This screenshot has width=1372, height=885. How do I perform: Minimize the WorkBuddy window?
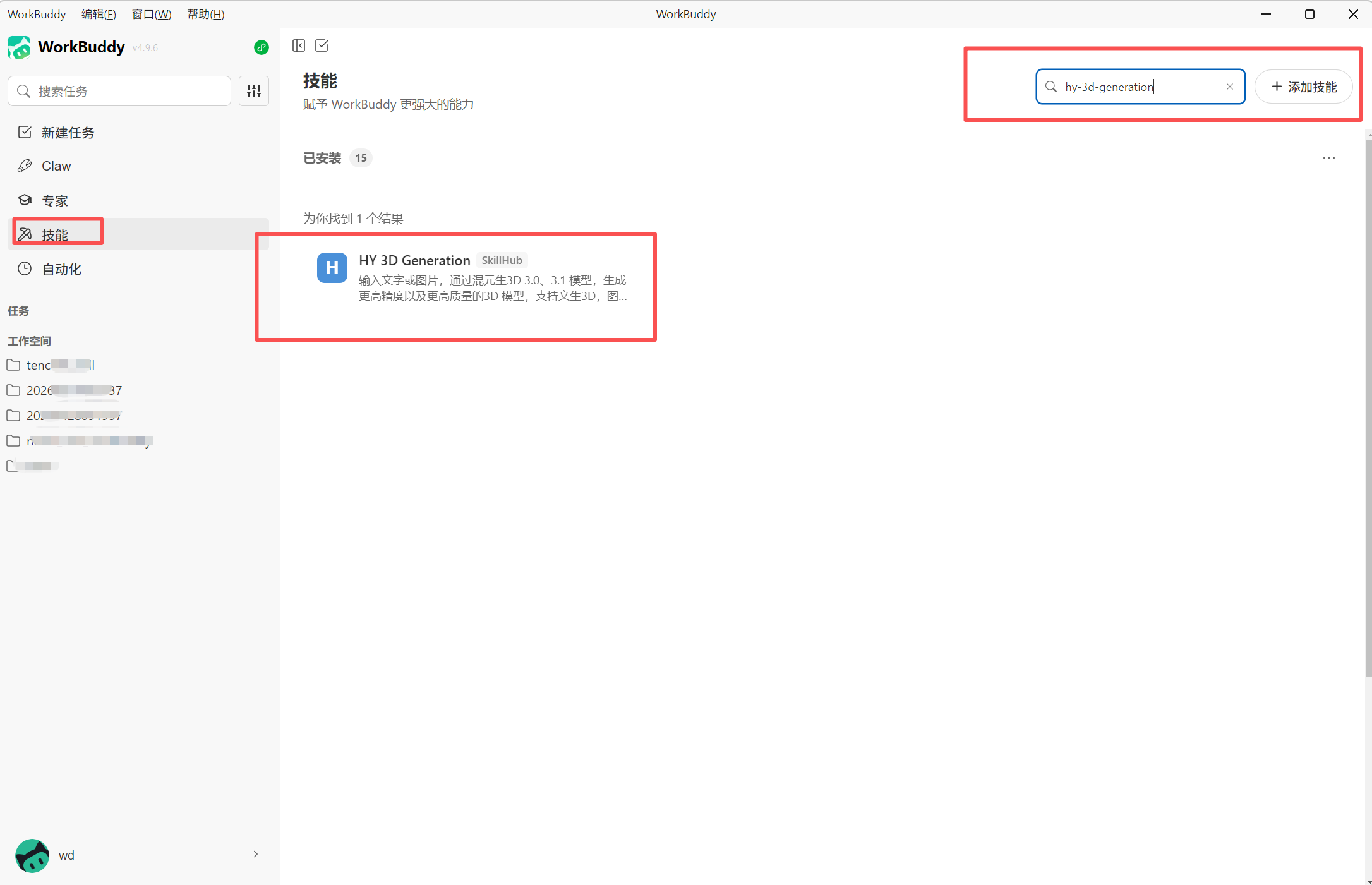[x=1266, y=14]
